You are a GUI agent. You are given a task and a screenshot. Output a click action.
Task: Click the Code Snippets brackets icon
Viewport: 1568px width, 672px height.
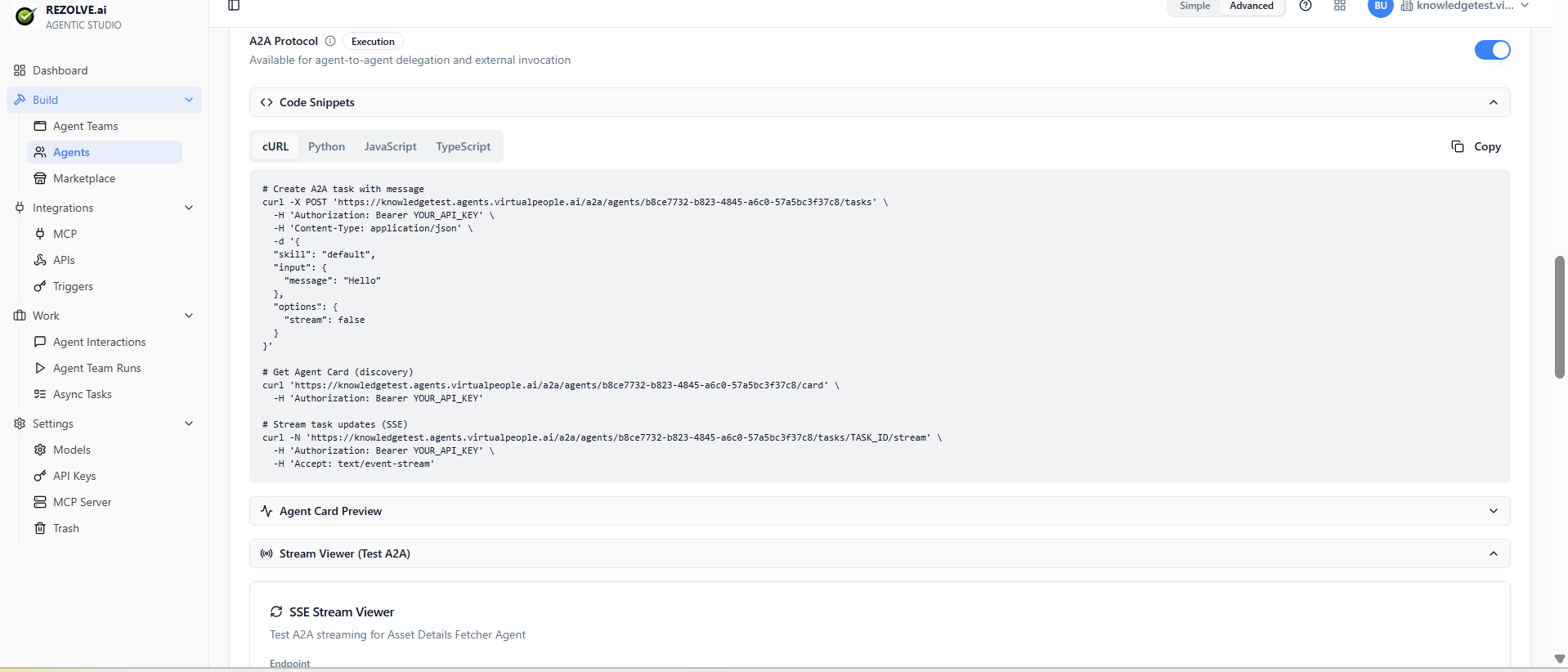[267, 102]
